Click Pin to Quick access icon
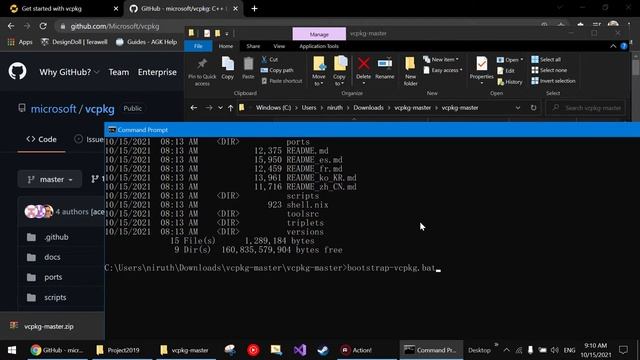The image size is (640, 360). [202, 72]
